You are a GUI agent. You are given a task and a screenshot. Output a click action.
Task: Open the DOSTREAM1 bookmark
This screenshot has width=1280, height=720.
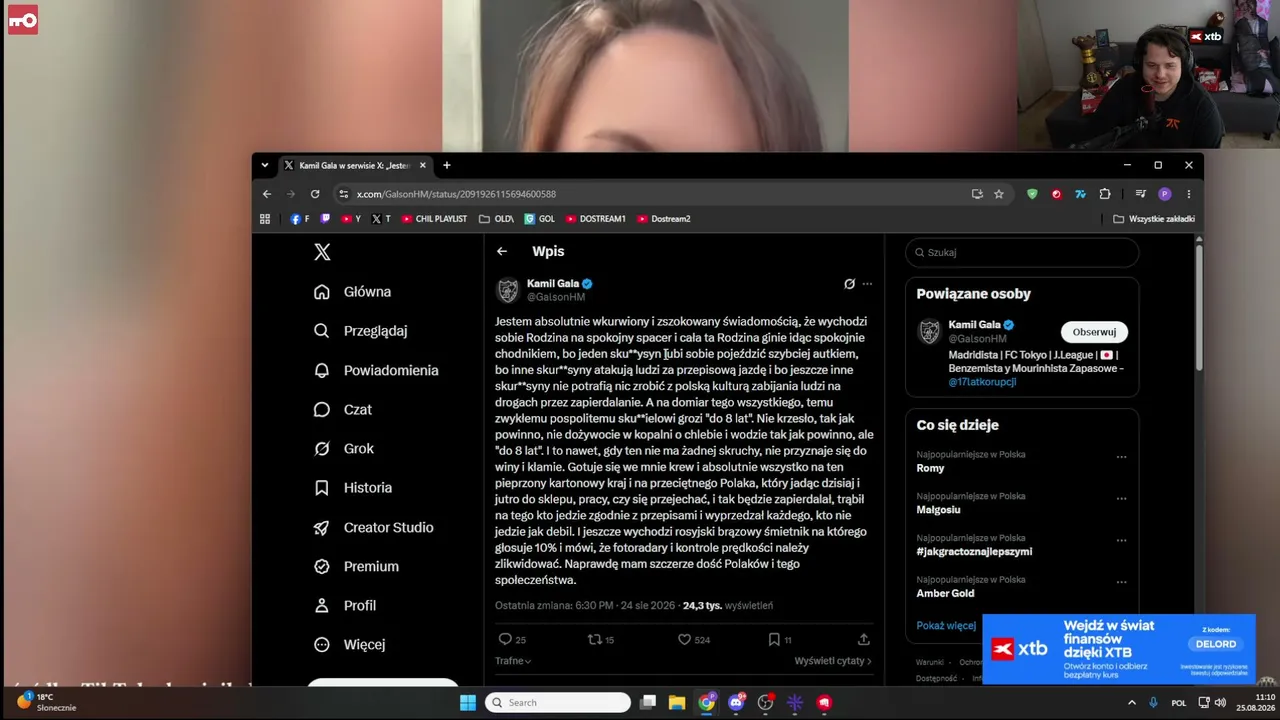coord(595,219)
